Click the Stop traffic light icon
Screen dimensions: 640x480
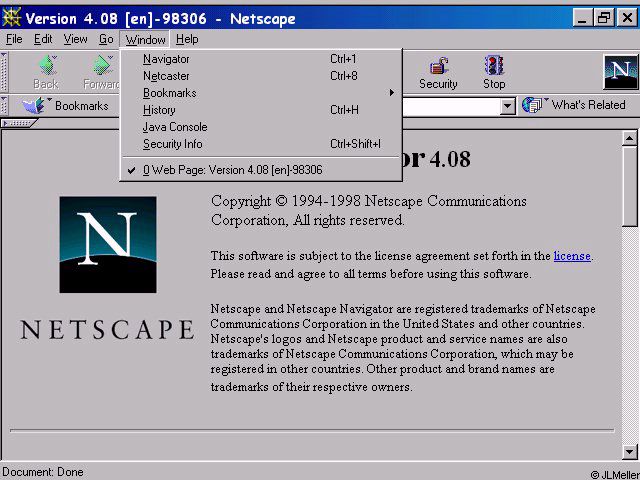(494, 65)
